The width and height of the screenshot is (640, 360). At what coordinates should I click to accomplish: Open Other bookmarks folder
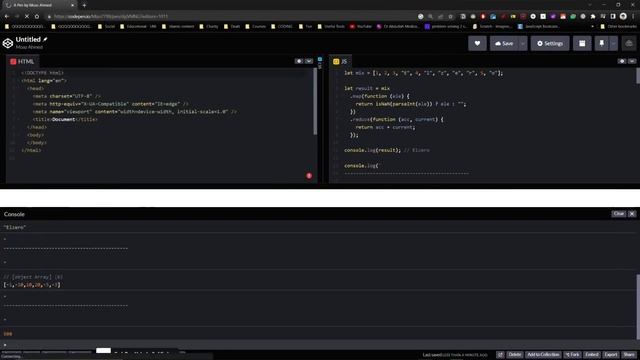[x=618, y=26]
